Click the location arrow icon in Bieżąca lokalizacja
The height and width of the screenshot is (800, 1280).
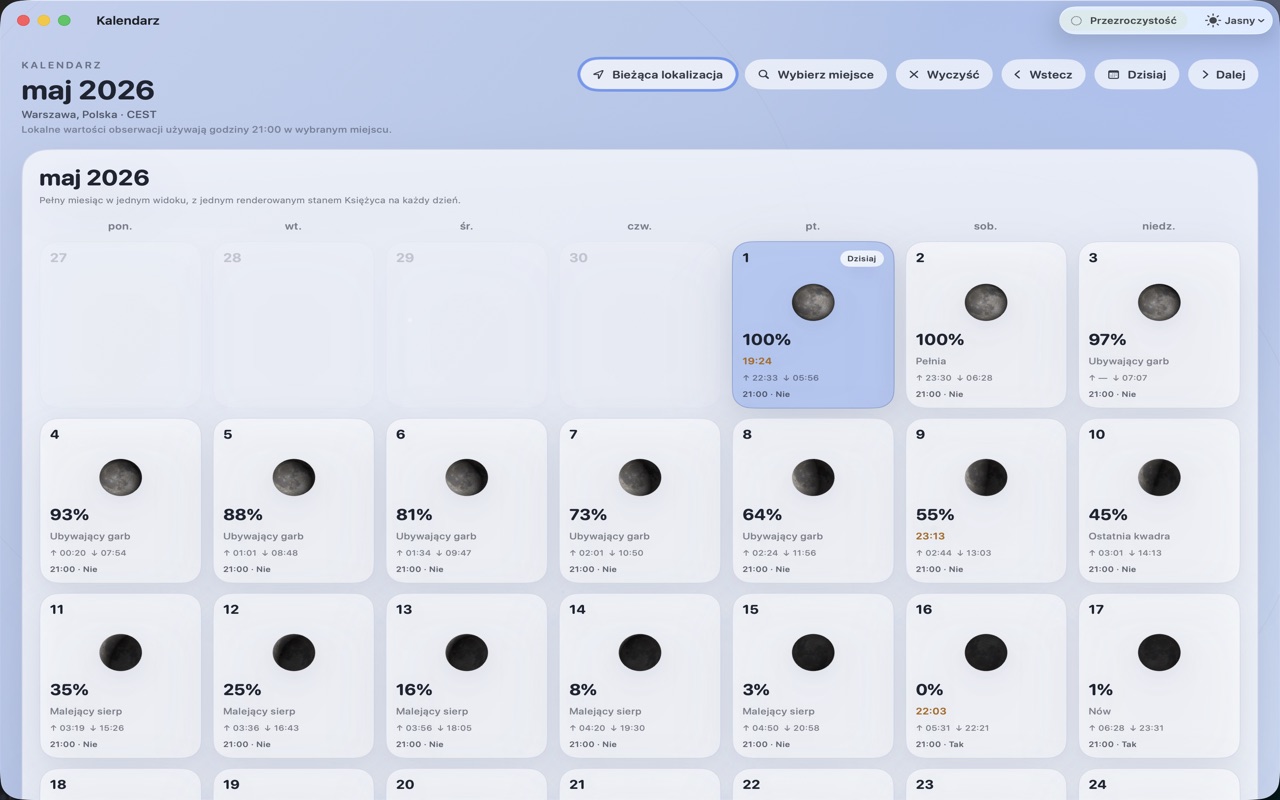click(x=598, y=75)
